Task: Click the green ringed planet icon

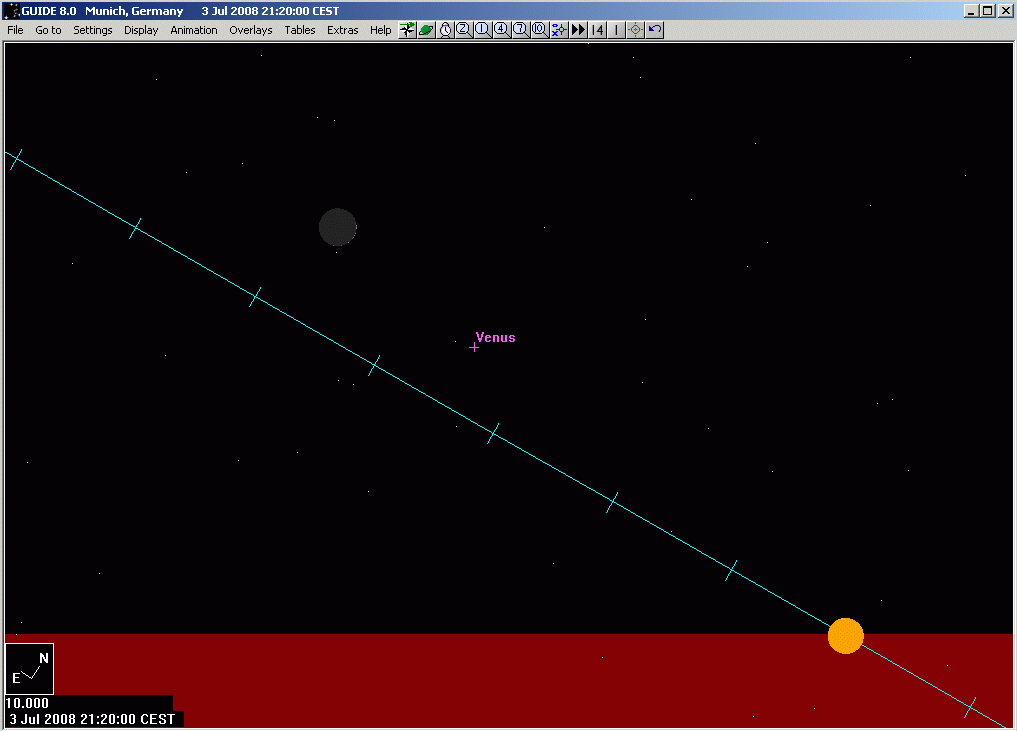Action: pyautogui.click(x=426, y=30)
